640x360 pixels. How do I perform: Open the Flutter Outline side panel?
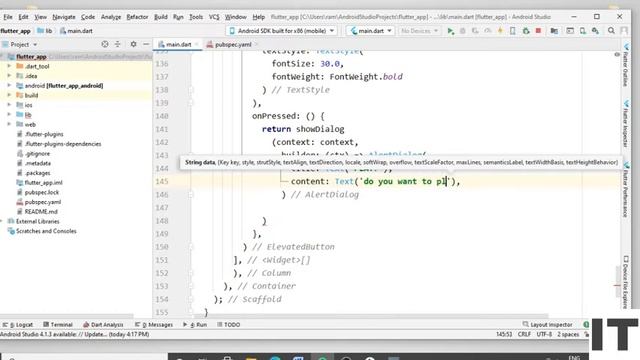(x=625, y=65)
